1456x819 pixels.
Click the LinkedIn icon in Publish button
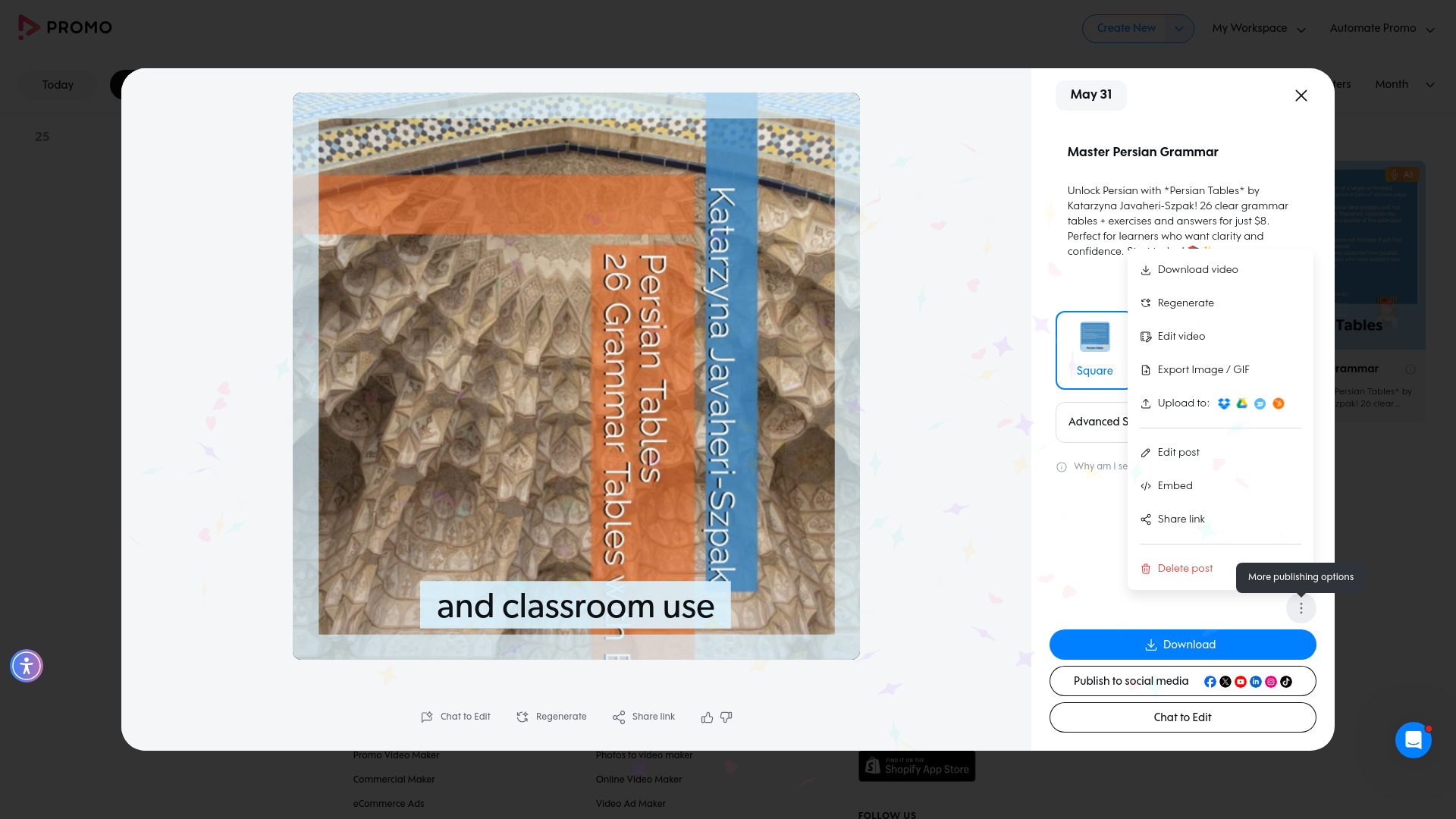point(1256,682)
